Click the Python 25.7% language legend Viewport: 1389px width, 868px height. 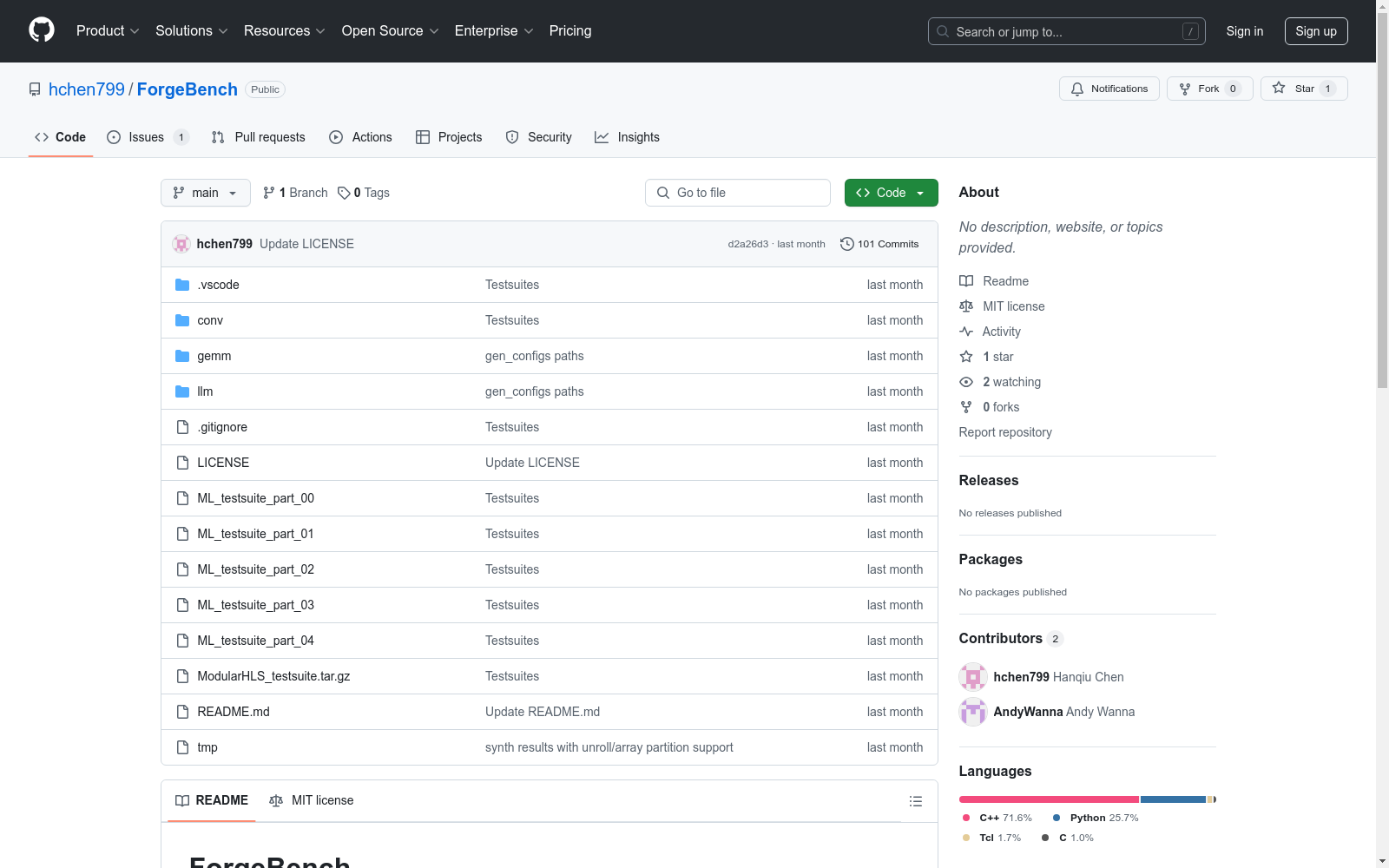(1096, 818)
